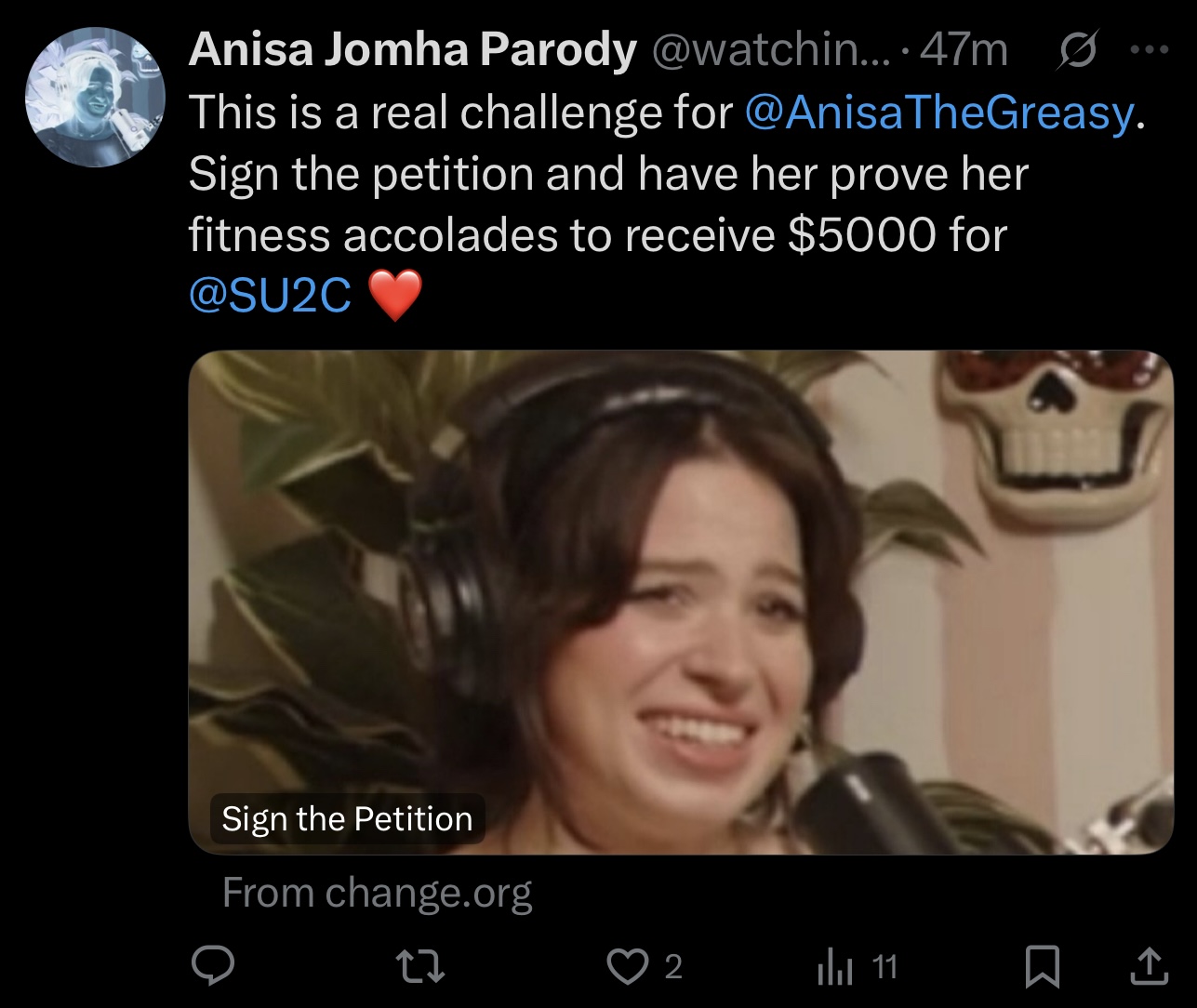Tap the repost arrows icon
The height and width of the screenshot is (1008, 1197).
coord(420,966)
